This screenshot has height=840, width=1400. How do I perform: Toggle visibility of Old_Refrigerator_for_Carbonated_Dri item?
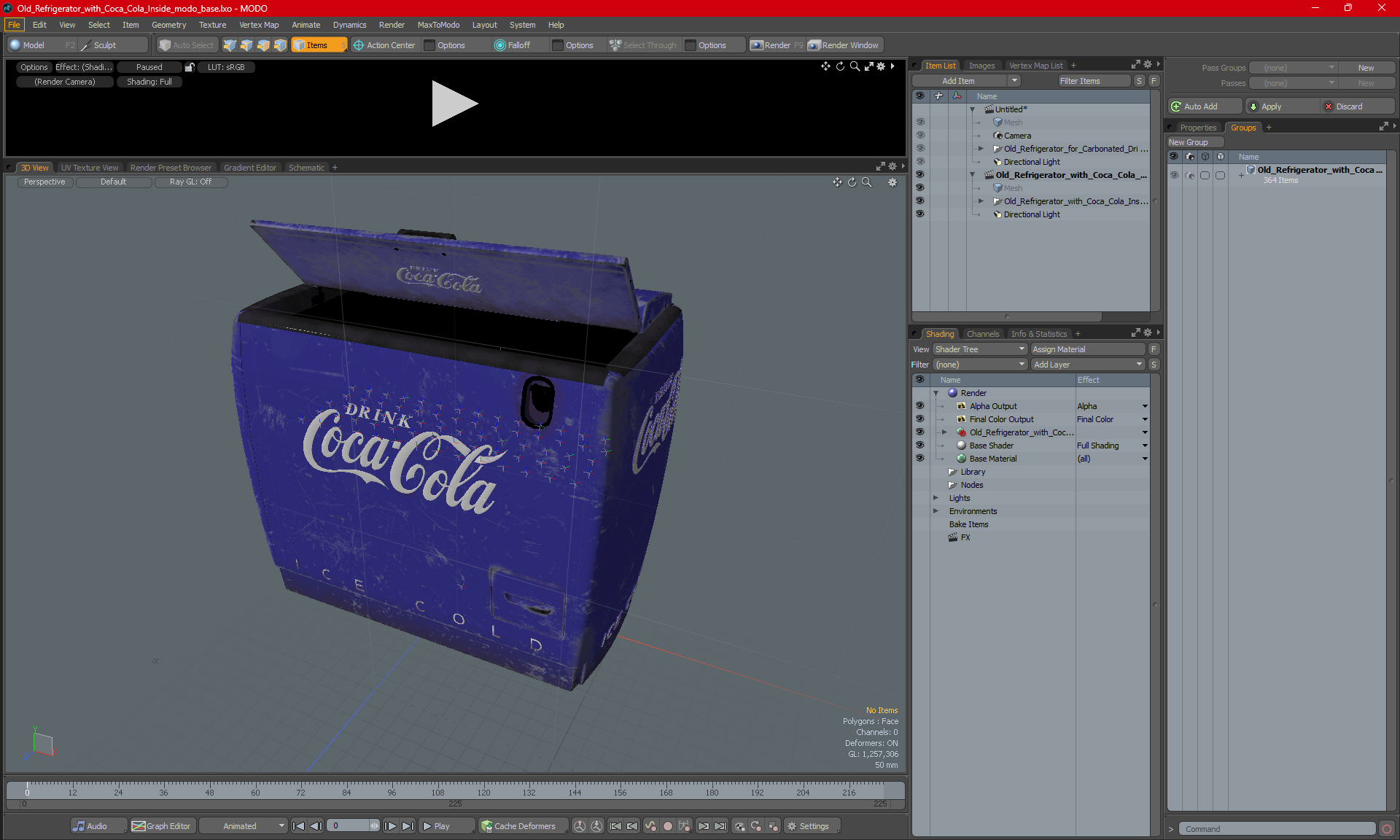pyautogui.click(x=920, y=149)
